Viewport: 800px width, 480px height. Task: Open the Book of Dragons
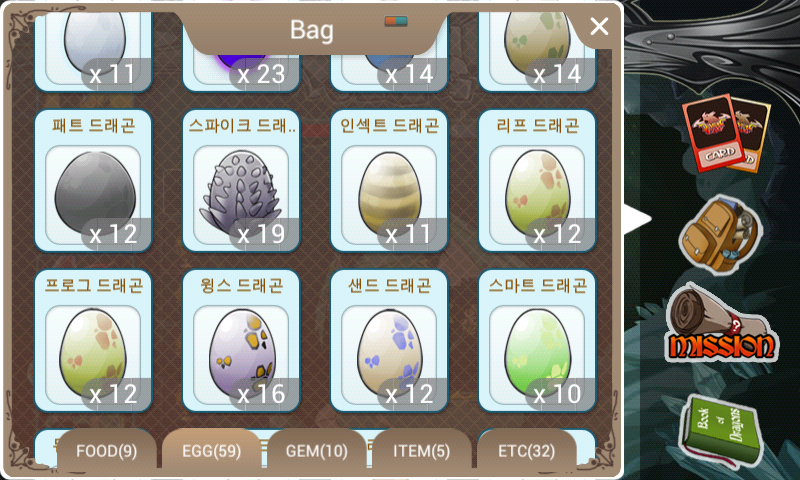point(720,430)
